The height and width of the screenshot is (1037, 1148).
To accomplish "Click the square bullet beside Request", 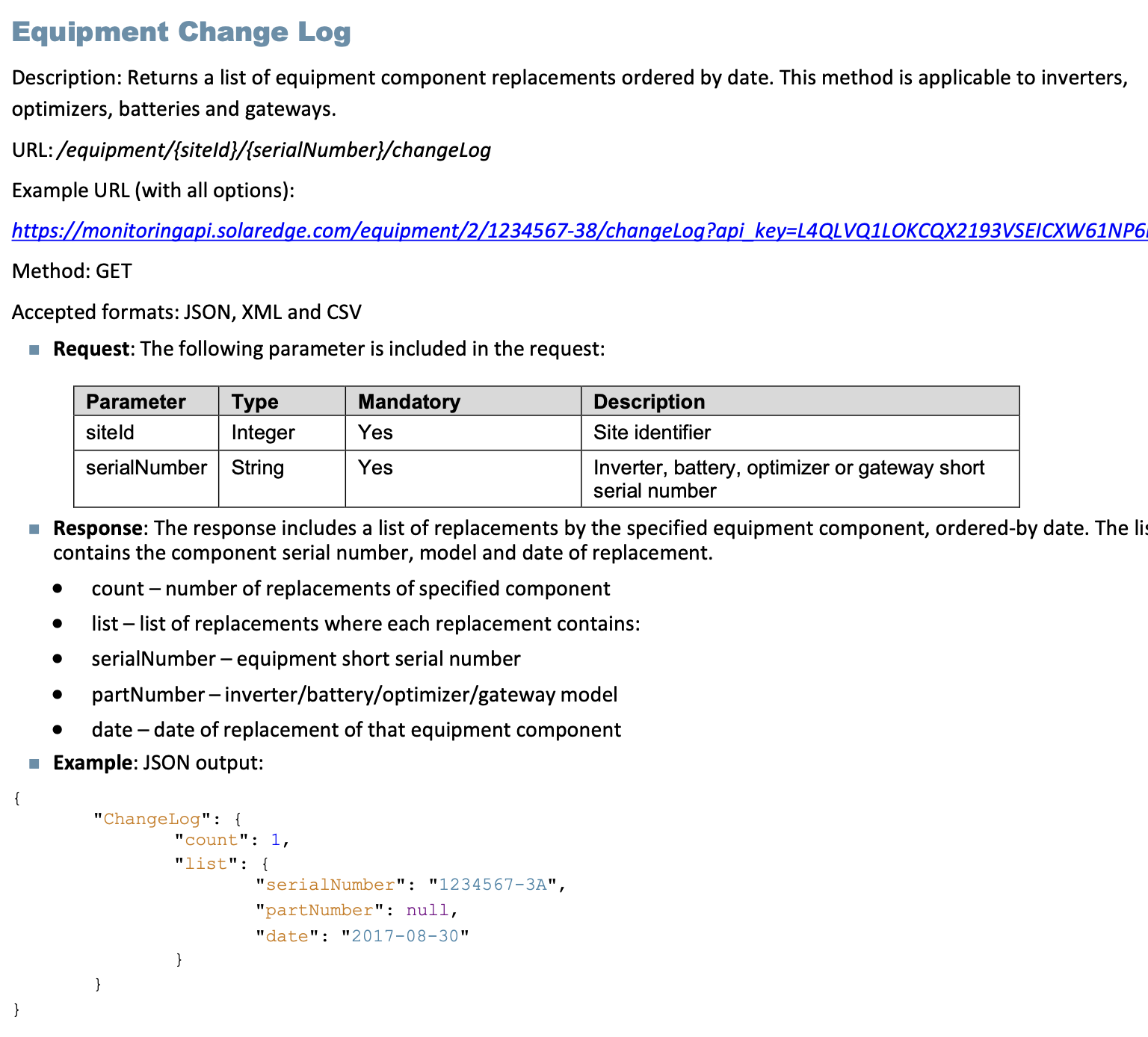I will click(x=34, y=350).
